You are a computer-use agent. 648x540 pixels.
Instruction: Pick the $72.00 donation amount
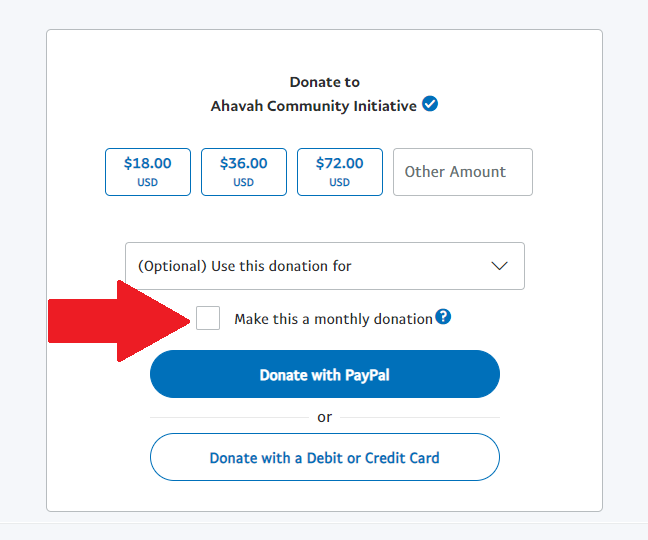pos(340,172)
